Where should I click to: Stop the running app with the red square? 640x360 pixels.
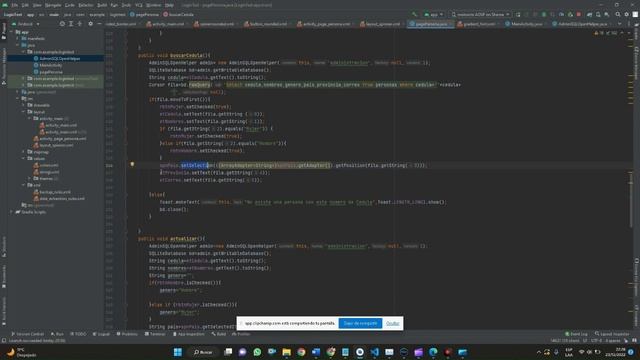tap(579, 14)
